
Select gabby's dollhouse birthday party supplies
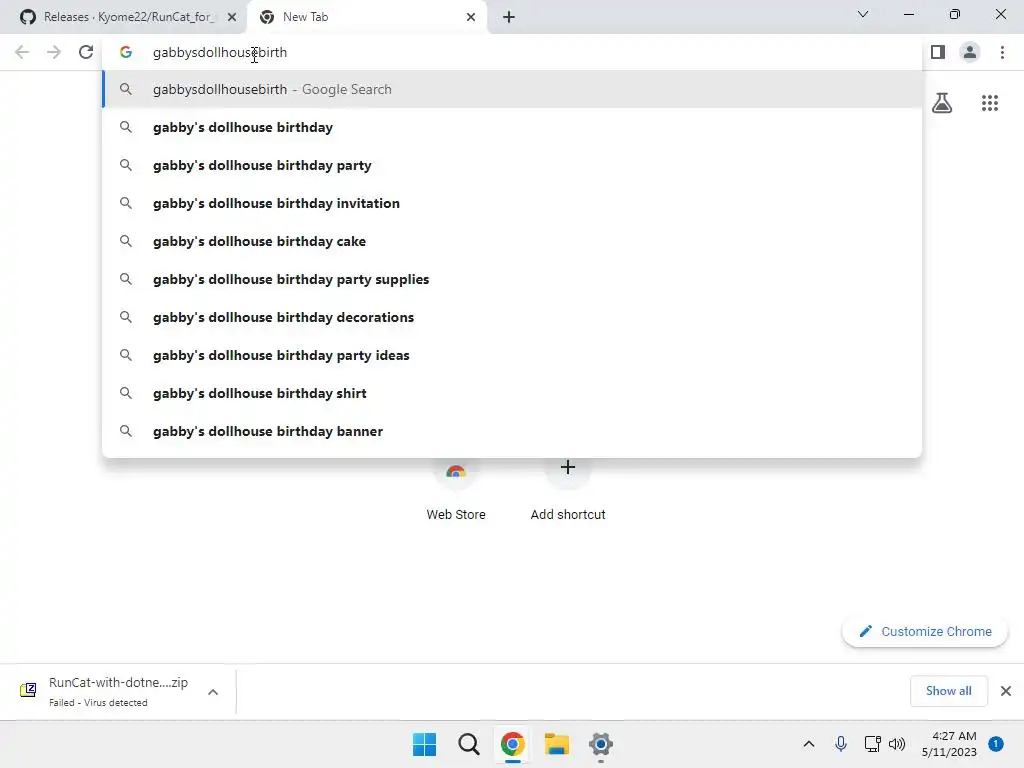(x=512, y=279)
